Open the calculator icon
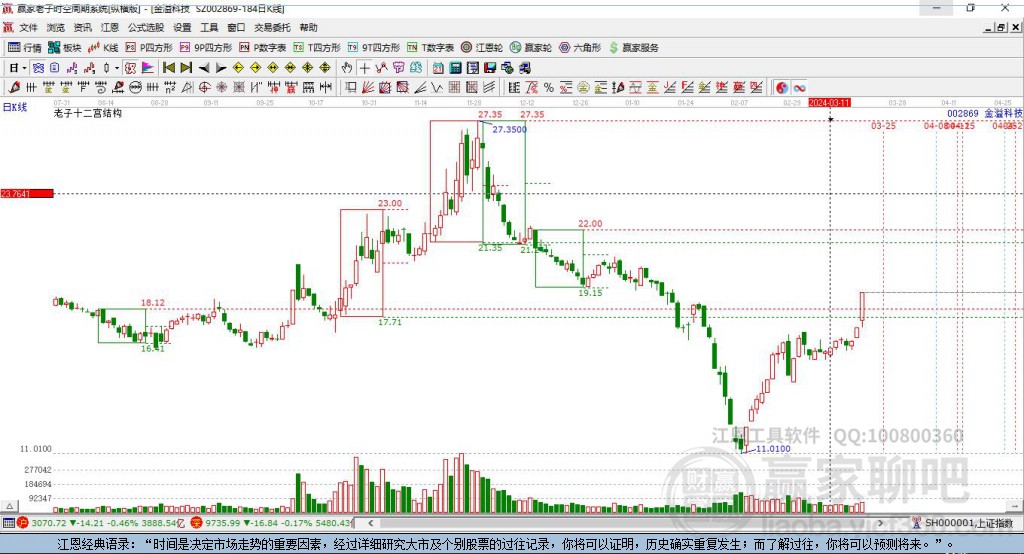Screen dimensions: 1024x554 pos(455,68)
